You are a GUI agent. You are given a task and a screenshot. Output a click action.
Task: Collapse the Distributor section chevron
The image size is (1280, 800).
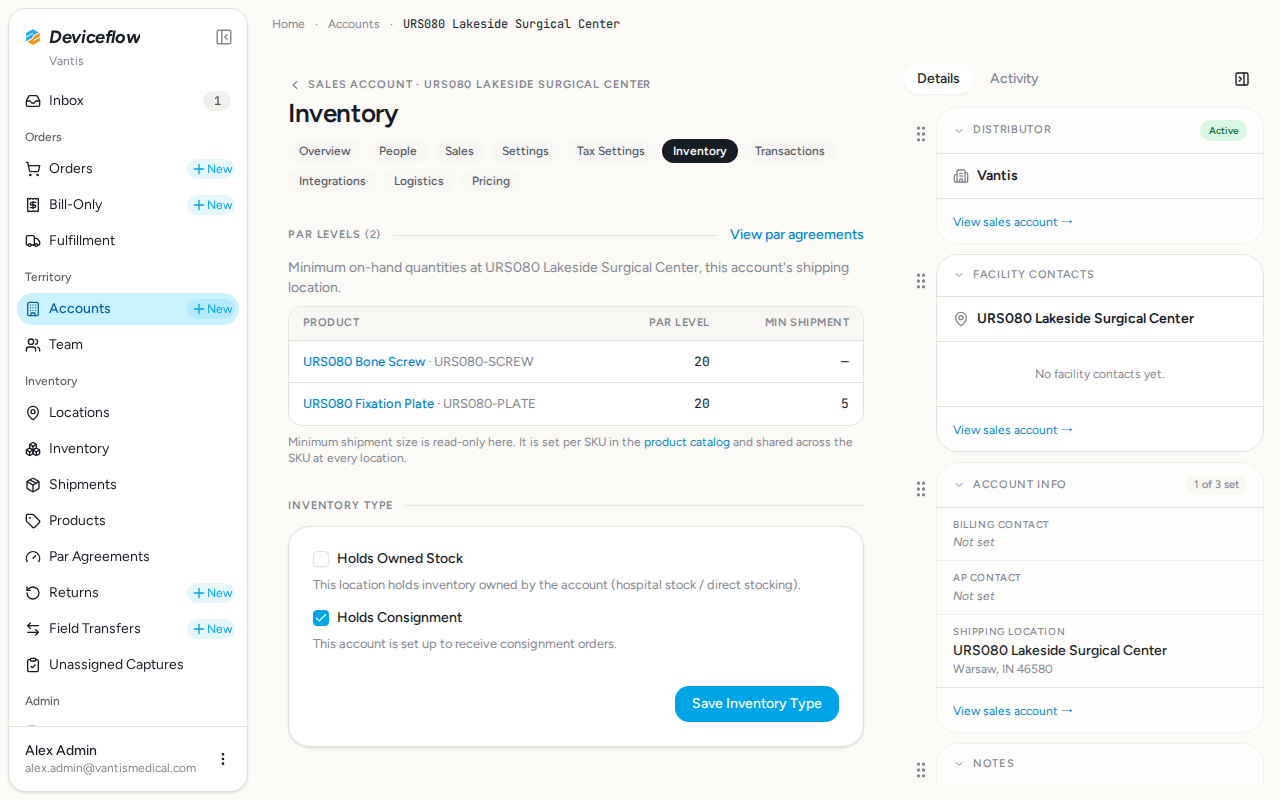point(959,130)
